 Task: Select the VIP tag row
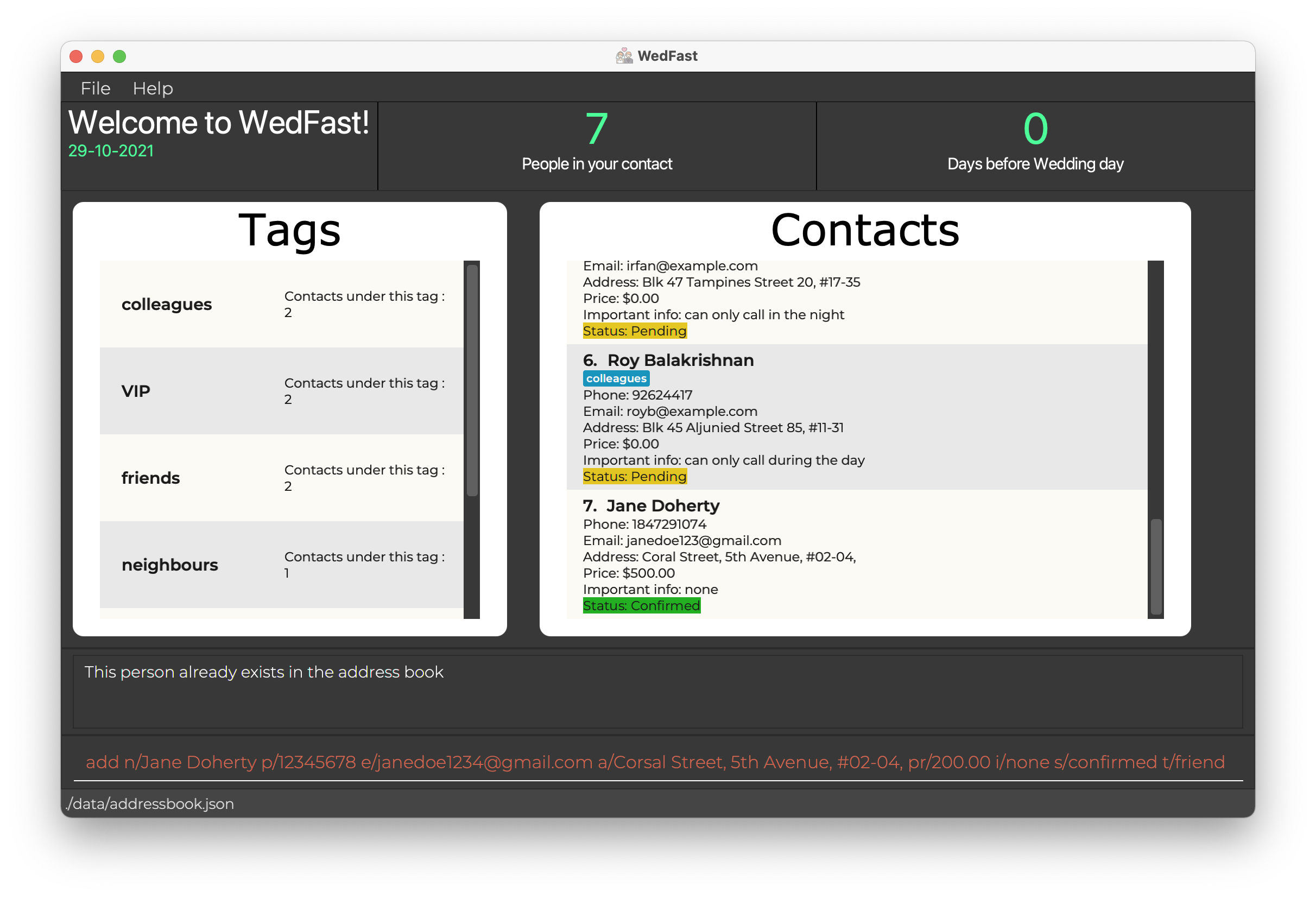[x=281, y=391]
